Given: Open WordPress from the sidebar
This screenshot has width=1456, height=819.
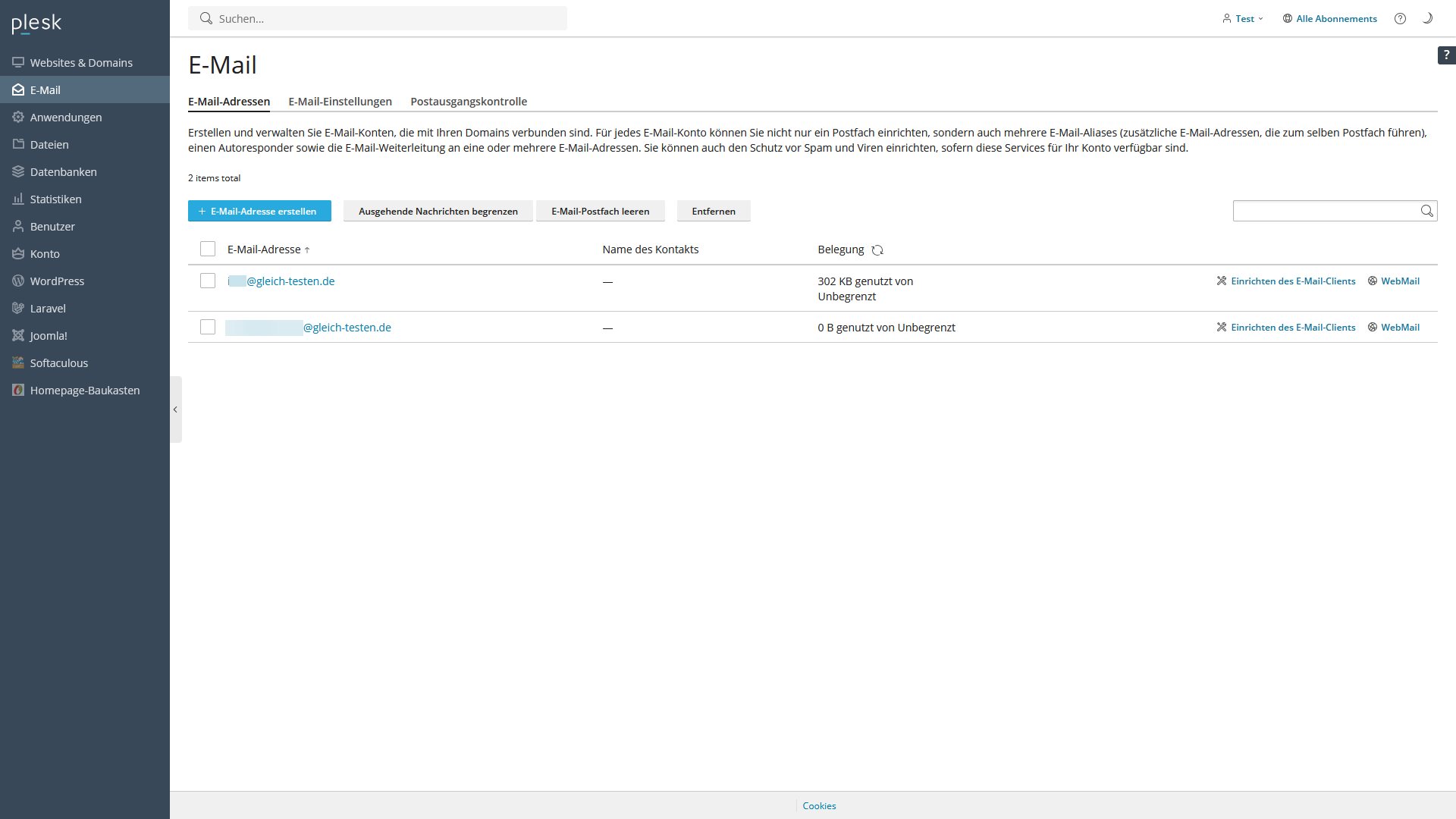Looking at the screenshot, I should (x=57, y=281).
